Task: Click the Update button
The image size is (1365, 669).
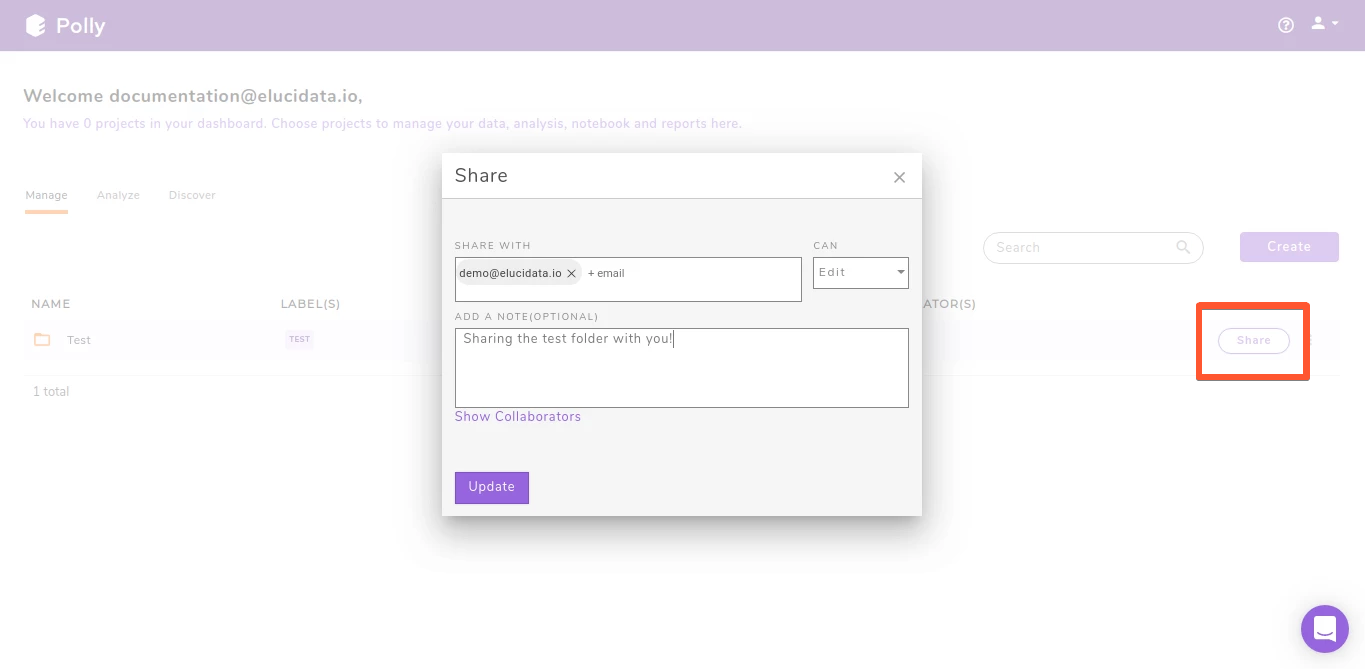Action: click(491, 487)
